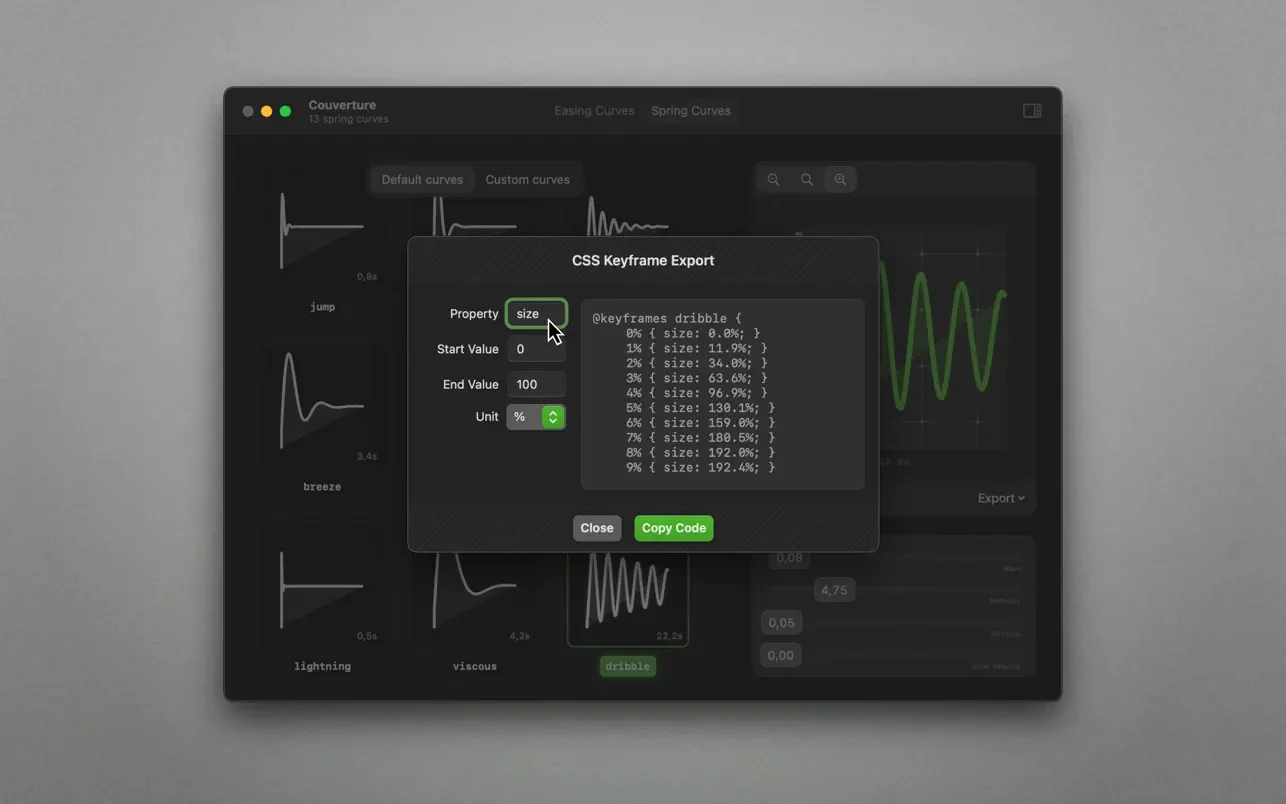
Task: Click the zoom out magnifier icon
Action: pyautogui.click(x=773, y=180)
